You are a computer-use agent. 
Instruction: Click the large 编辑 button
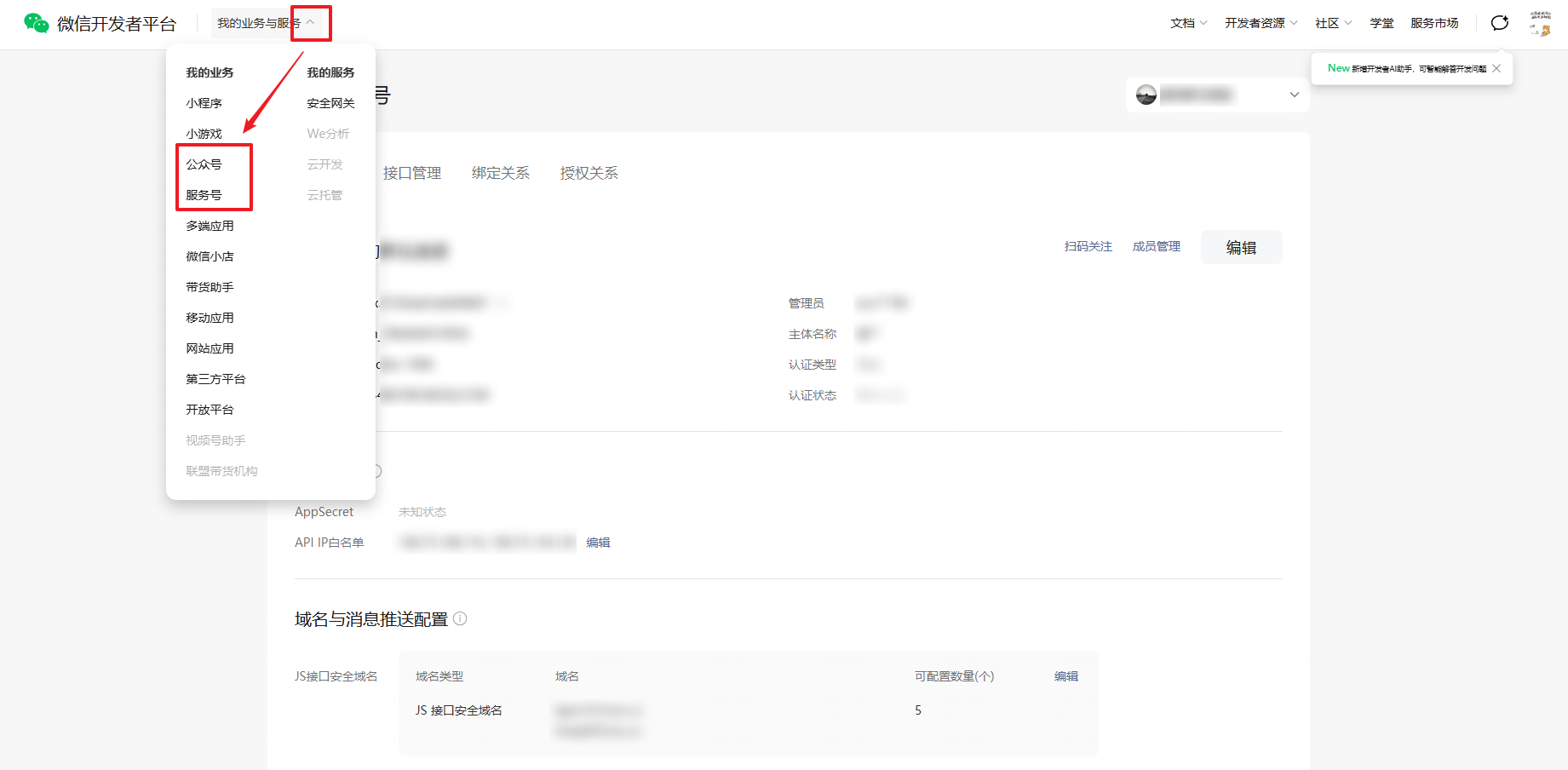[1241, 247]
